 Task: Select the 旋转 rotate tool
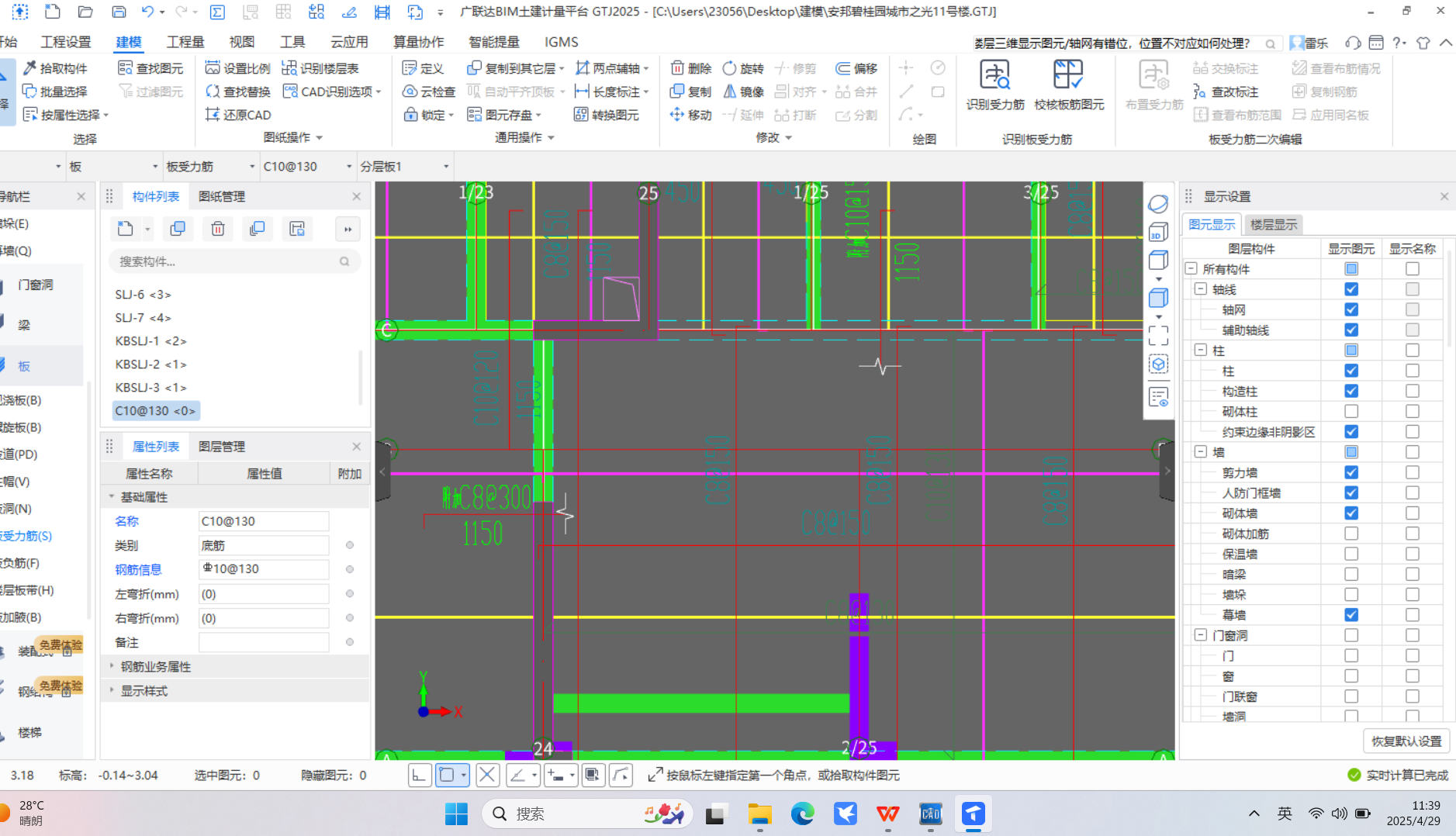(x=743, y=68)
